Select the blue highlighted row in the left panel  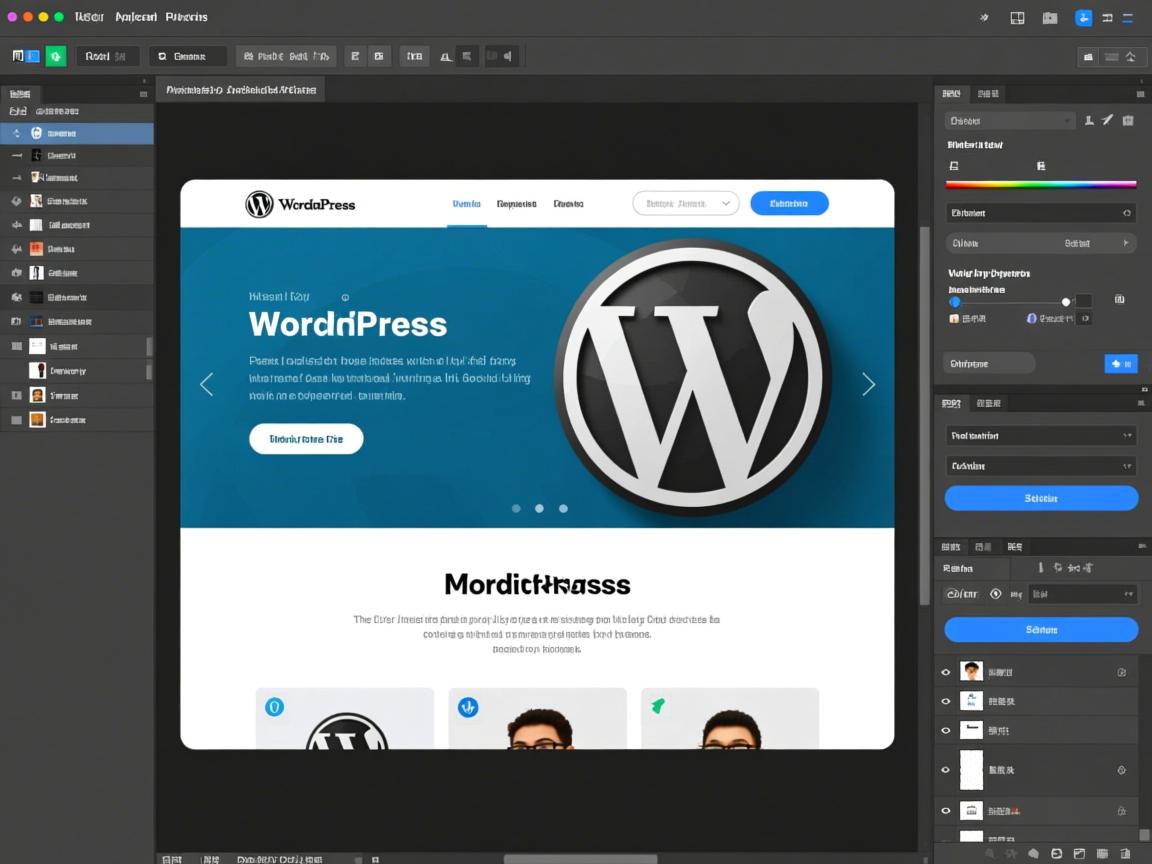(x=77, y=133)
